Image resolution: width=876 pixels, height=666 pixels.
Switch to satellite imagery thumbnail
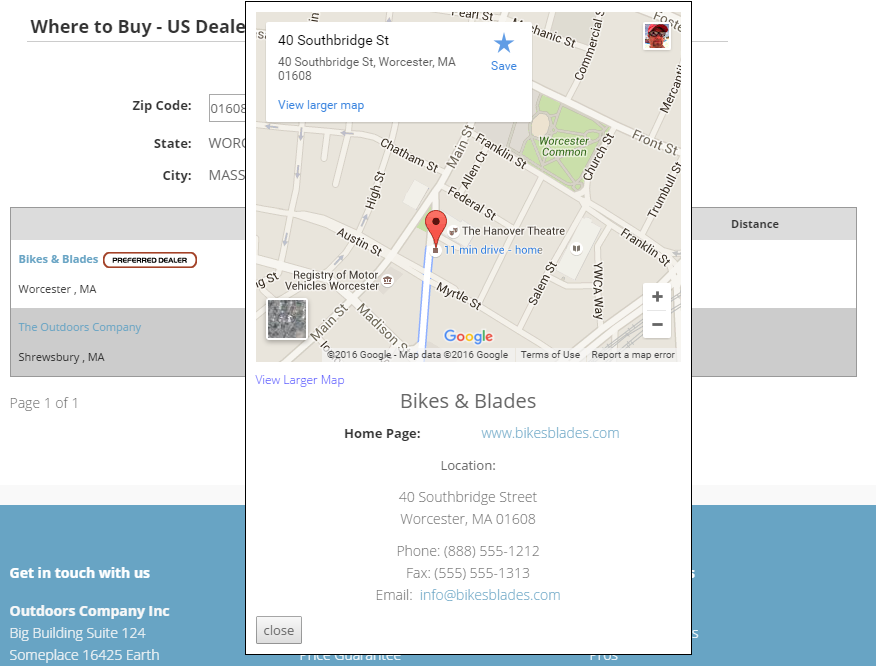pyautogui.click(x=287, y=320)
